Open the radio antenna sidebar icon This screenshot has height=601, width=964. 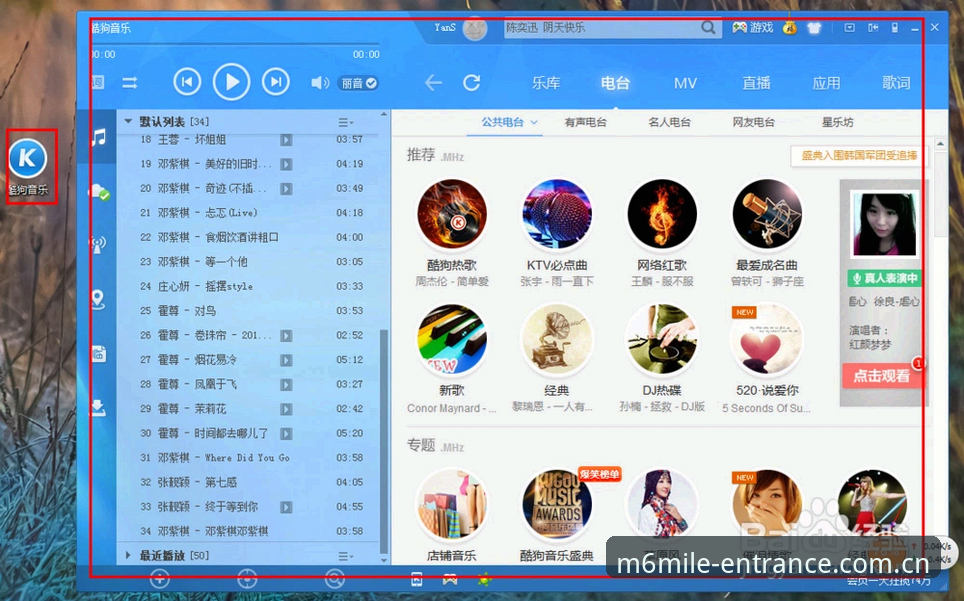coord(98,245)
